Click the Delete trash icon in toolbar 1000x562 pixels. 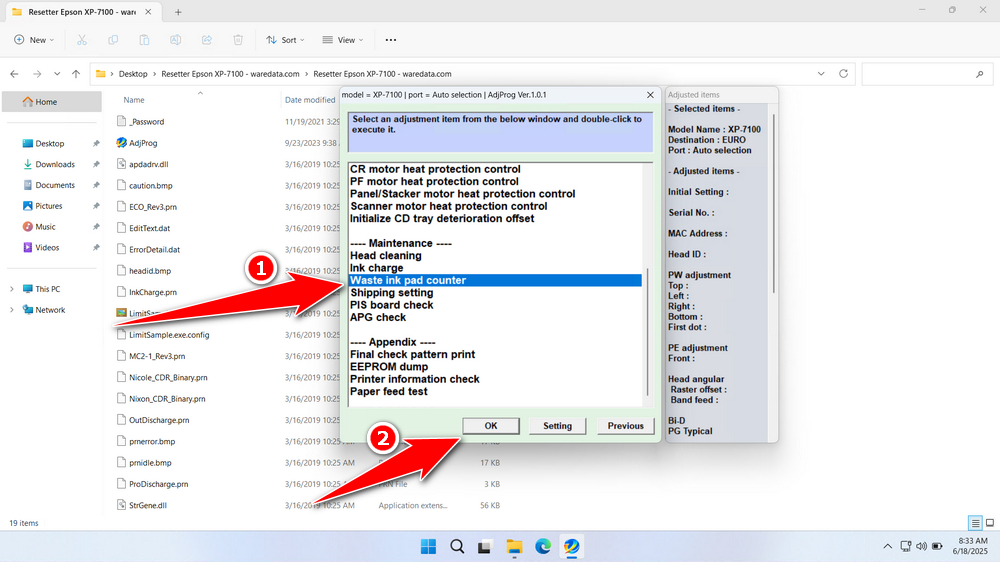(x=238, y=40)
